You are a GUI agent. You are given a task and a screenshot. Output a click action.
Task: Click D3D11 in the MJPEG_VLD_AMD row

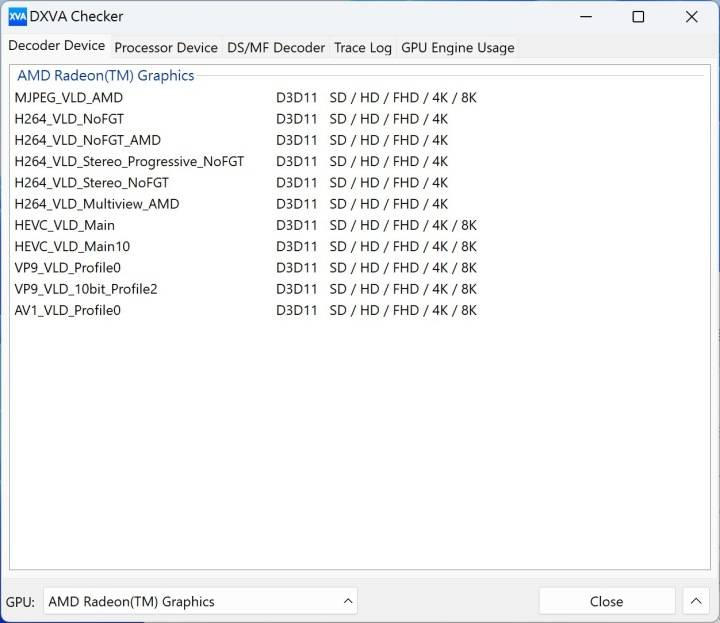296,97
